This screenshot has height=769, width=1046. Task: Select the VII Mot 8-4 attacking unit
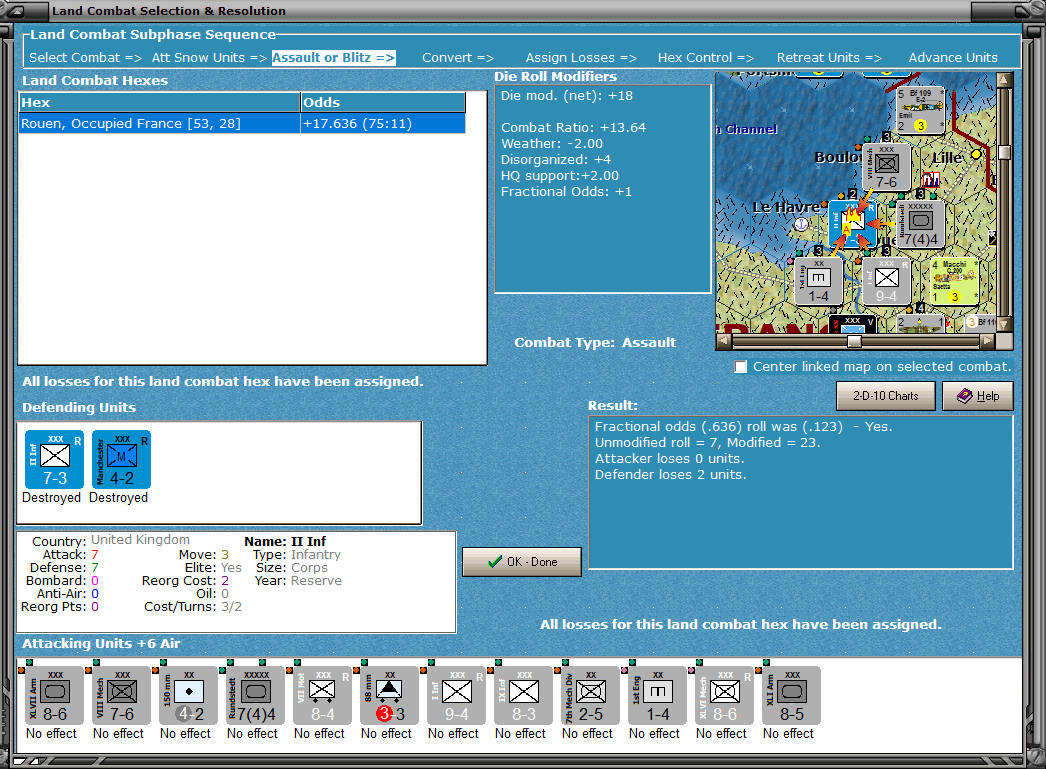[x=323, y=696]
